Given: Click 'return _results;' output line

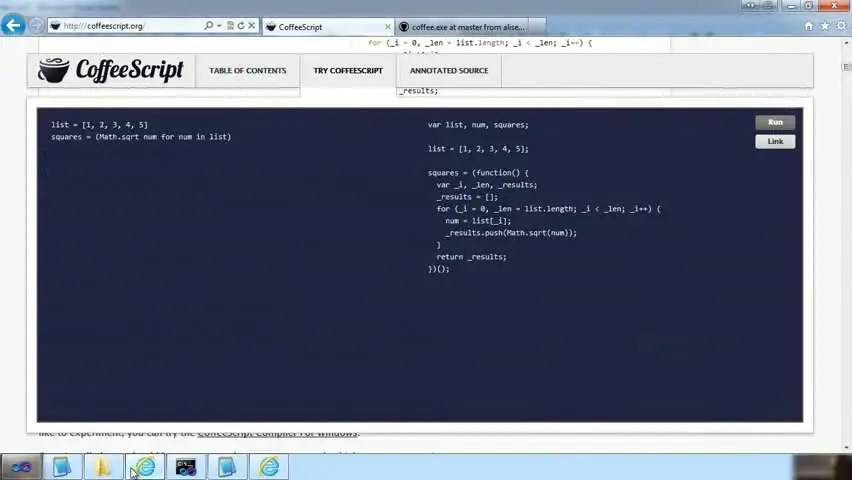Looking at the screenshot, I should tap(471, 257).
